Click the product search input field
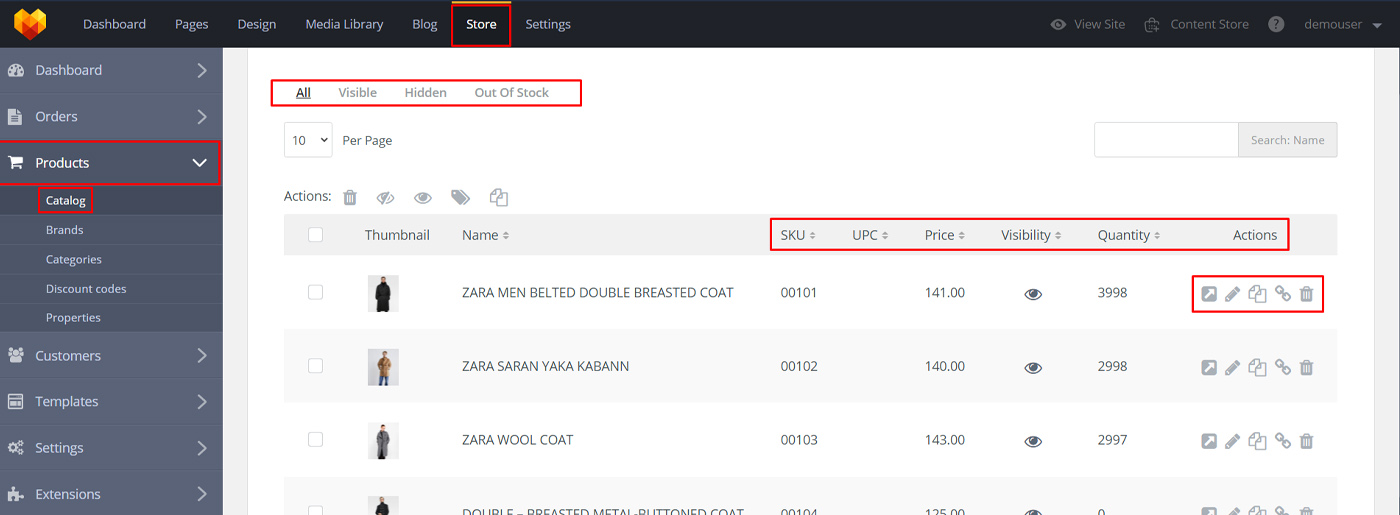The width and height of the screenshot is (1400, 515). point(1166,140)
